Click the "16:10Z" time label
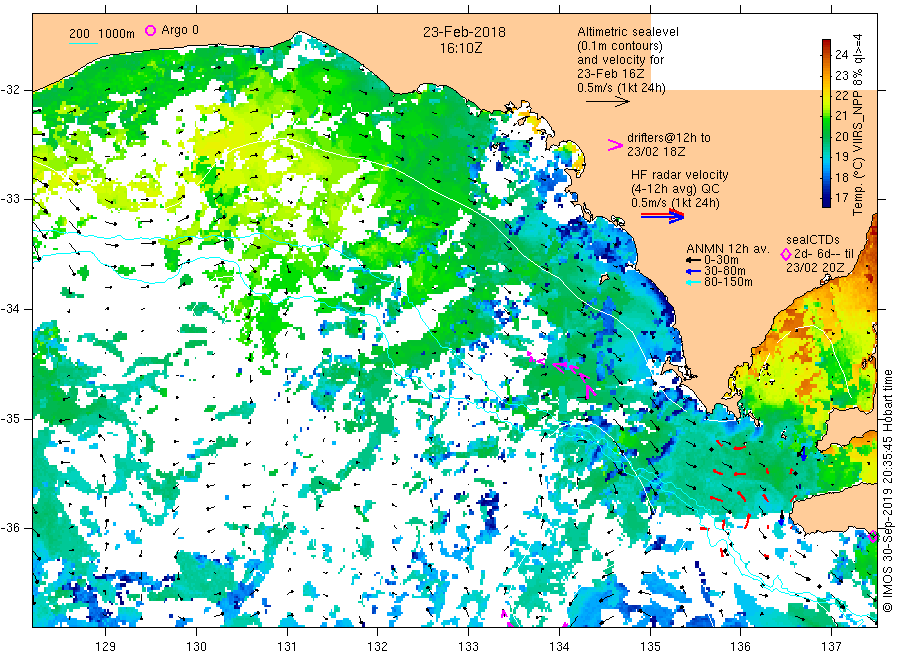This screenshot has height=660, width=900. pyautogui.click(x=461, y=48)
